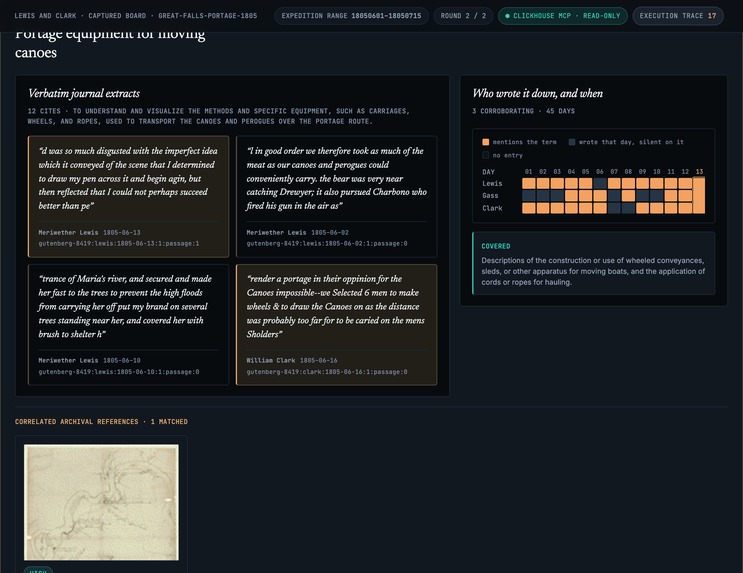This screenshot has width=743, height=573.
Task: Click the day 06 column header
Action: point(600,172)
